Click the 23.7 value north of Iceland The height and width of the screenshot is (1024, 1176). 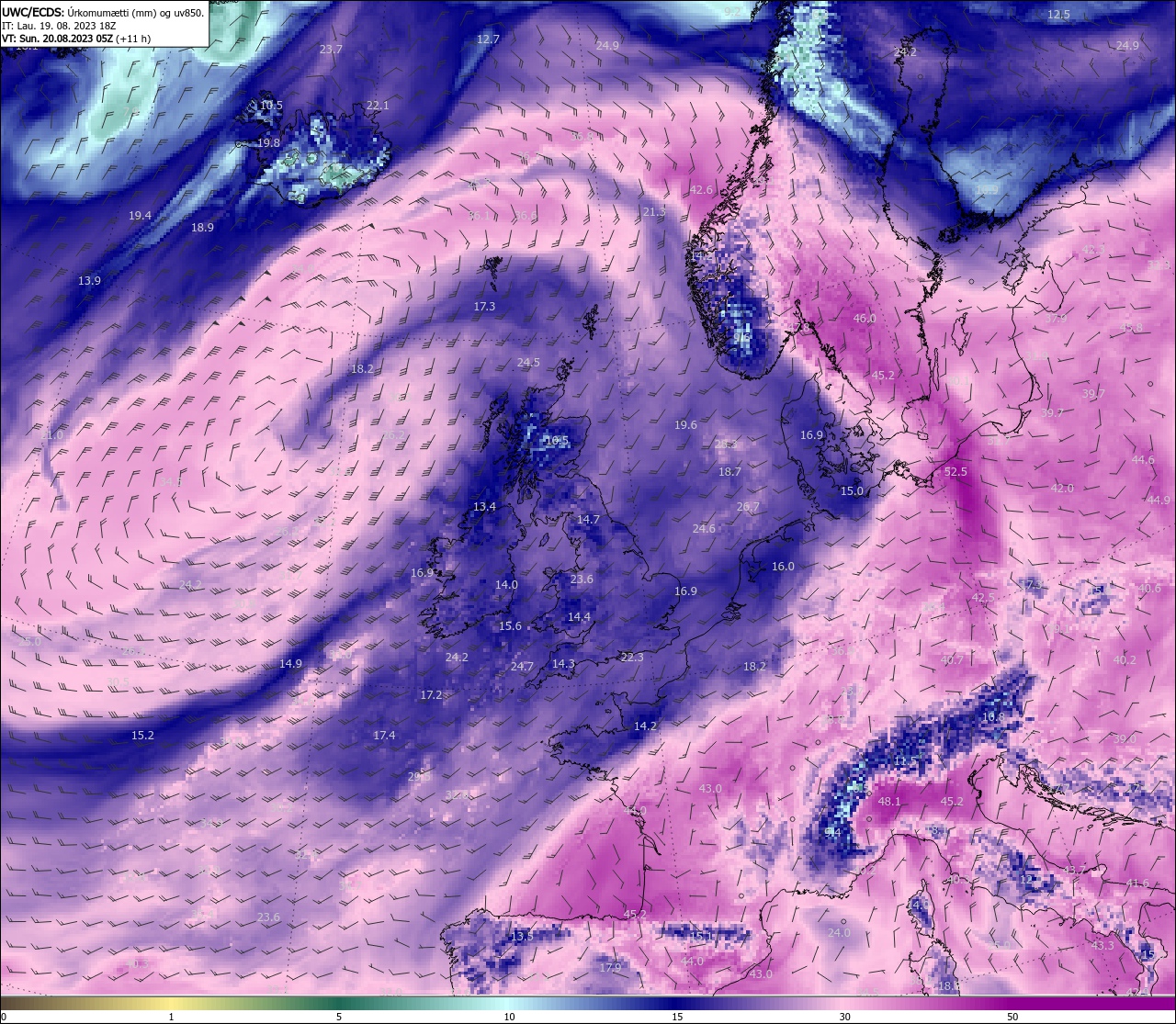[x=331, y=50]
